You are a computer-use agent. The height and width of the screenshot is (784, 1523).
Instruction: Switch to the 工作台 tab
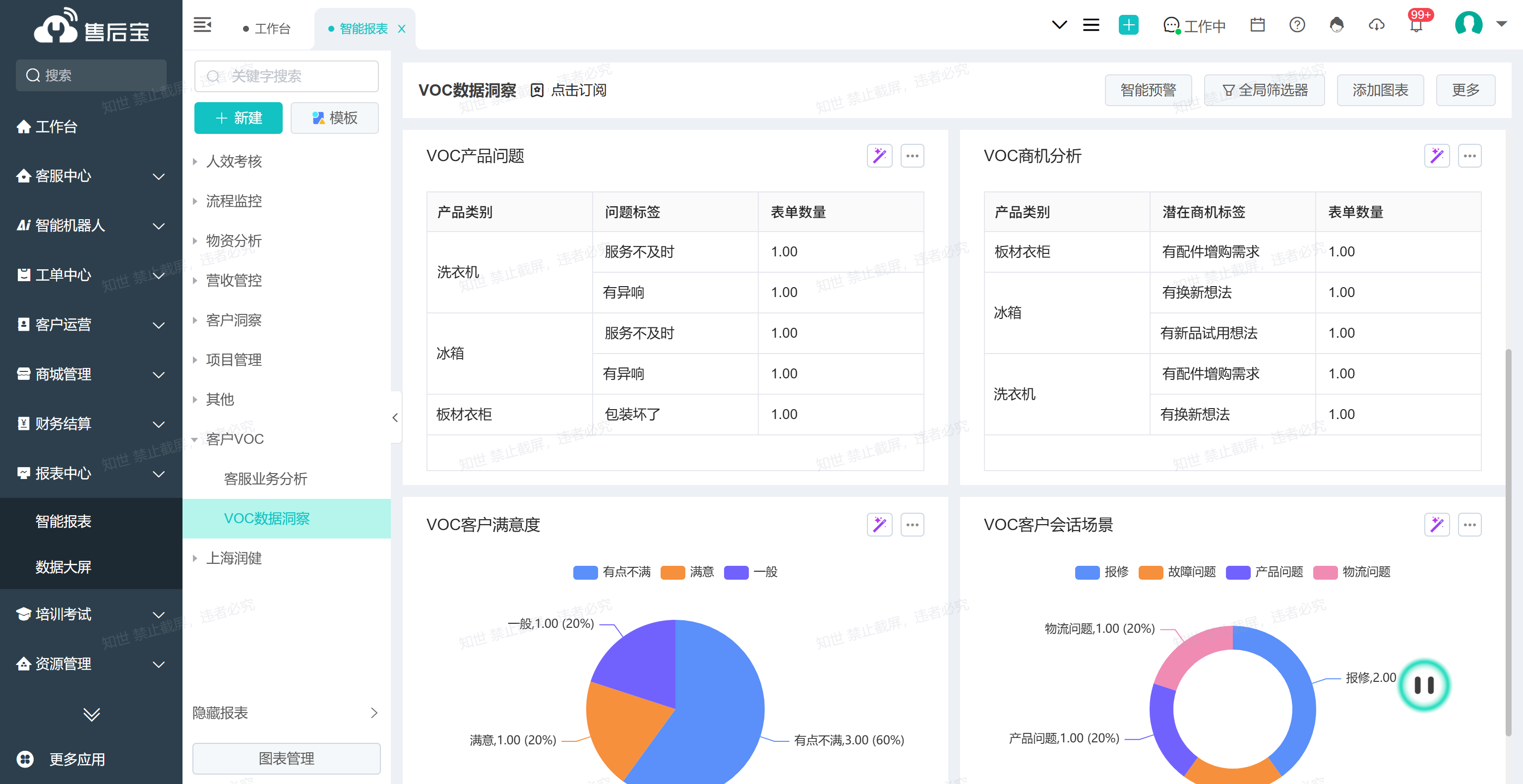[267, 28]
